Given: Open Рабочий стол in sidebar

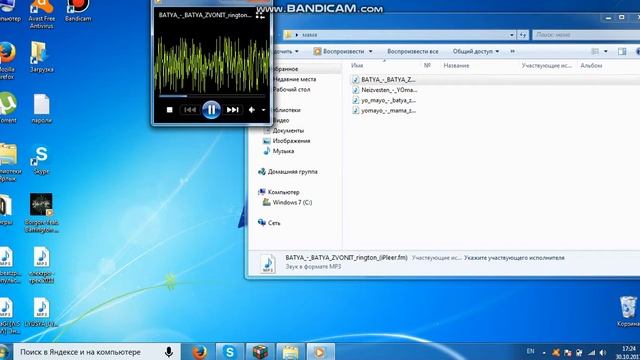Looking at the screenshot, I should click(291, 89).
